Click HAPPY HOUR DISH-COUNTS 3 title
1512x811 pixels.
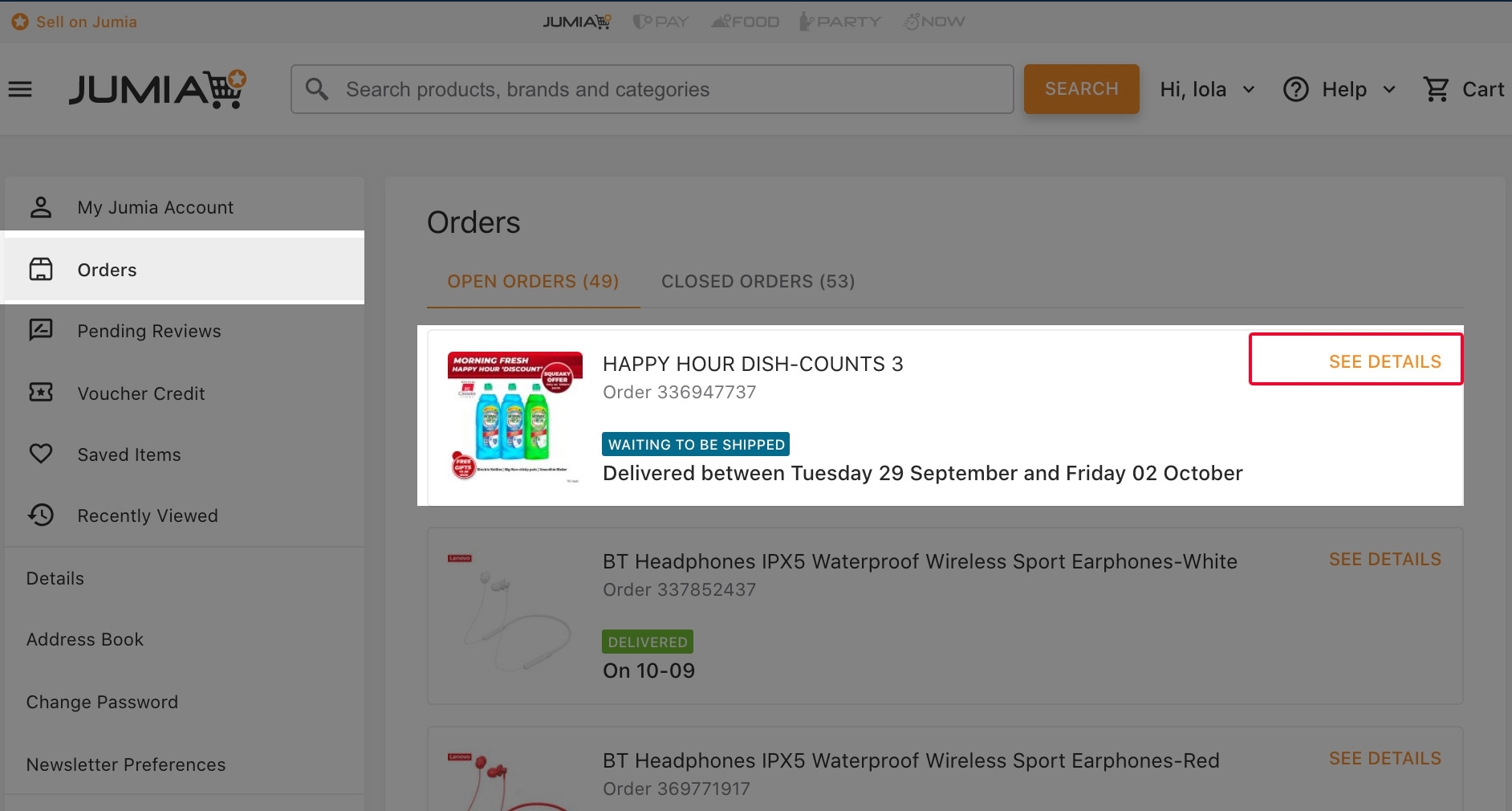[753, 364]
